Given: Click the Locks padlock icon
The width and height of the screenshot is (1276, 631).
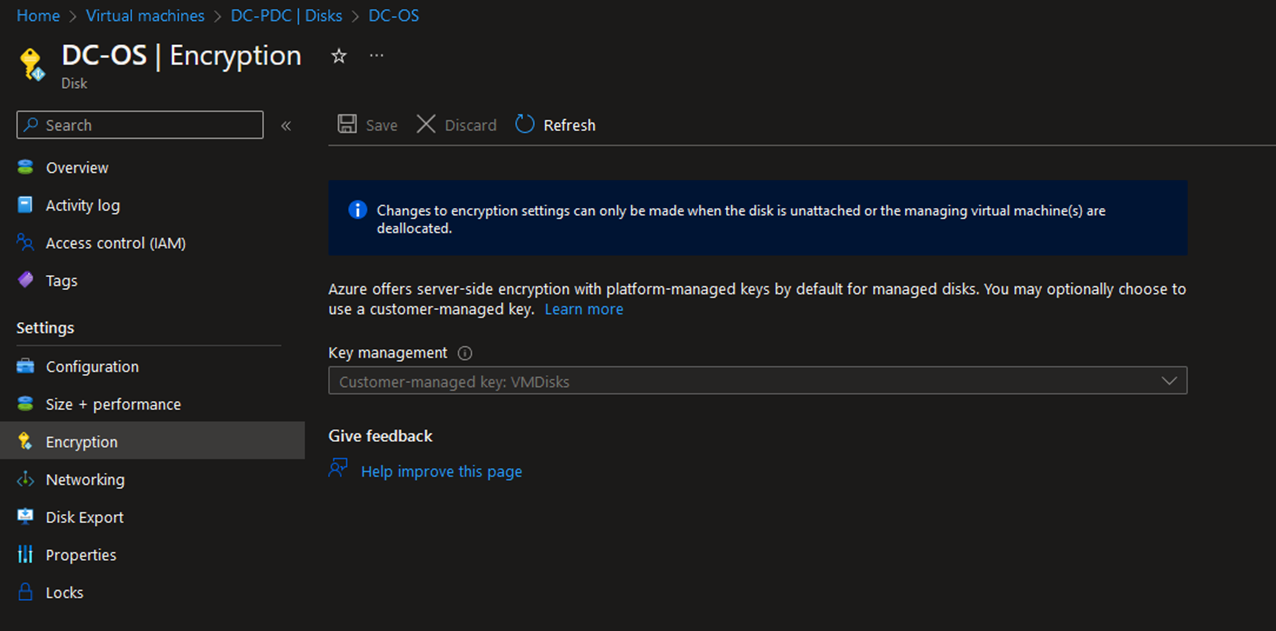Looking at the screenshot, I should (25, 592).
